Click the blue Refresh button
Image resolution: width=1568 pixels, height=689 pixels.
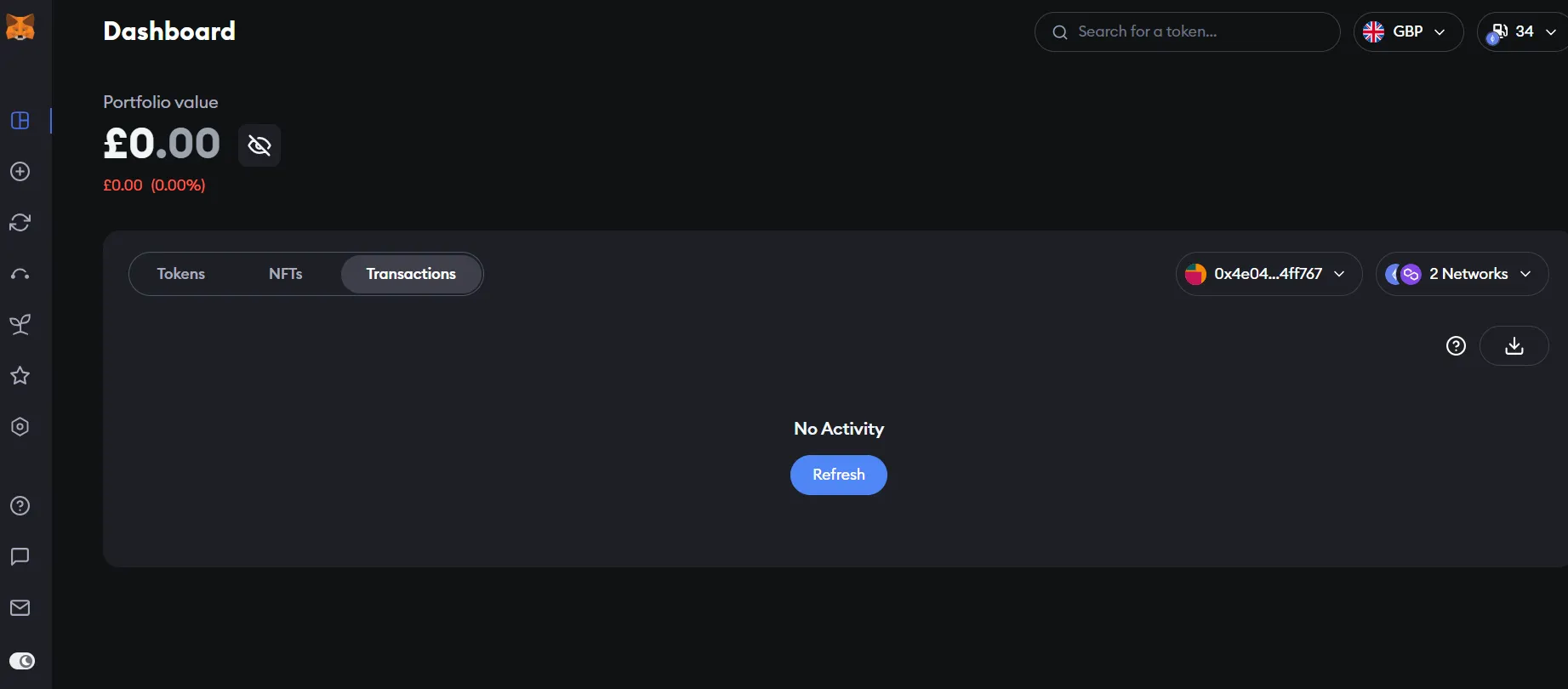coord(838,475)
